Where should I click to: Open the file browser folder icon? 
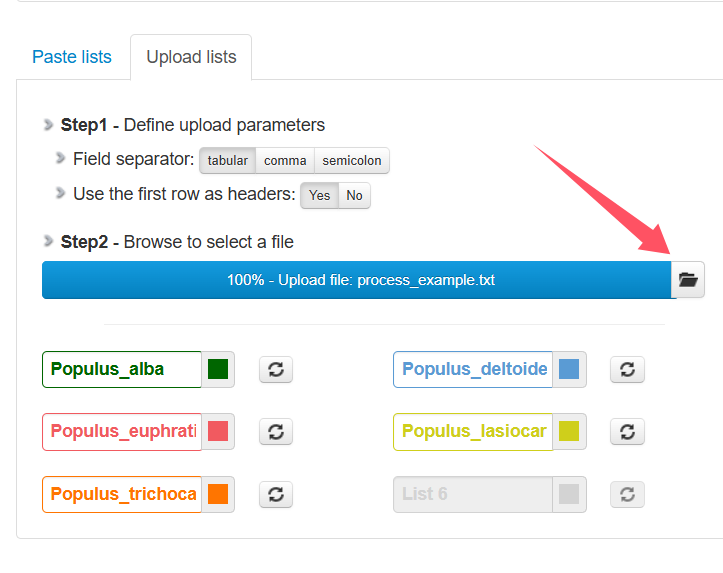click(x=687, y=280)
